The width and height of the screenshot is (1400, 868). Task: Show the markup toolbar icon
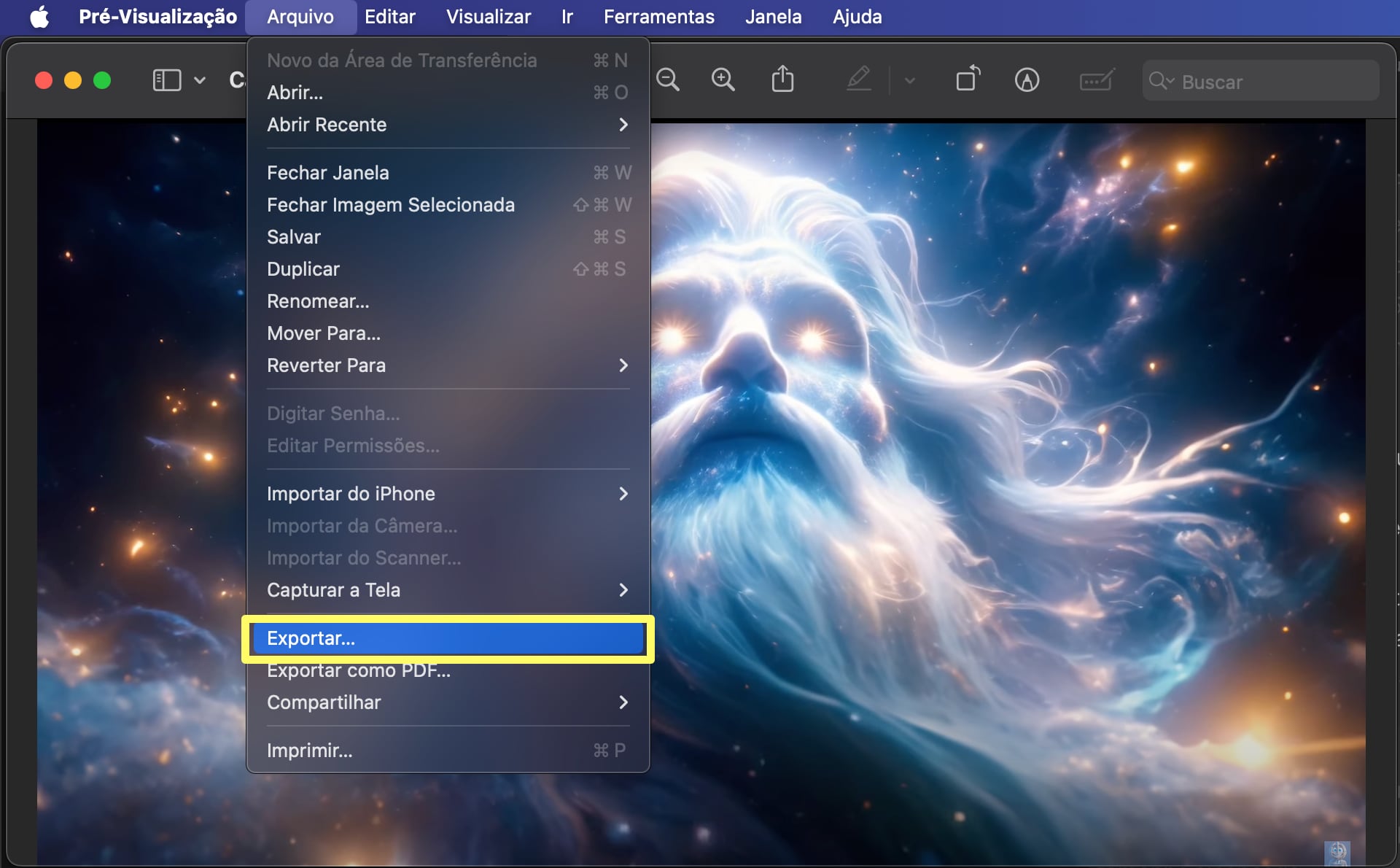1027,80
